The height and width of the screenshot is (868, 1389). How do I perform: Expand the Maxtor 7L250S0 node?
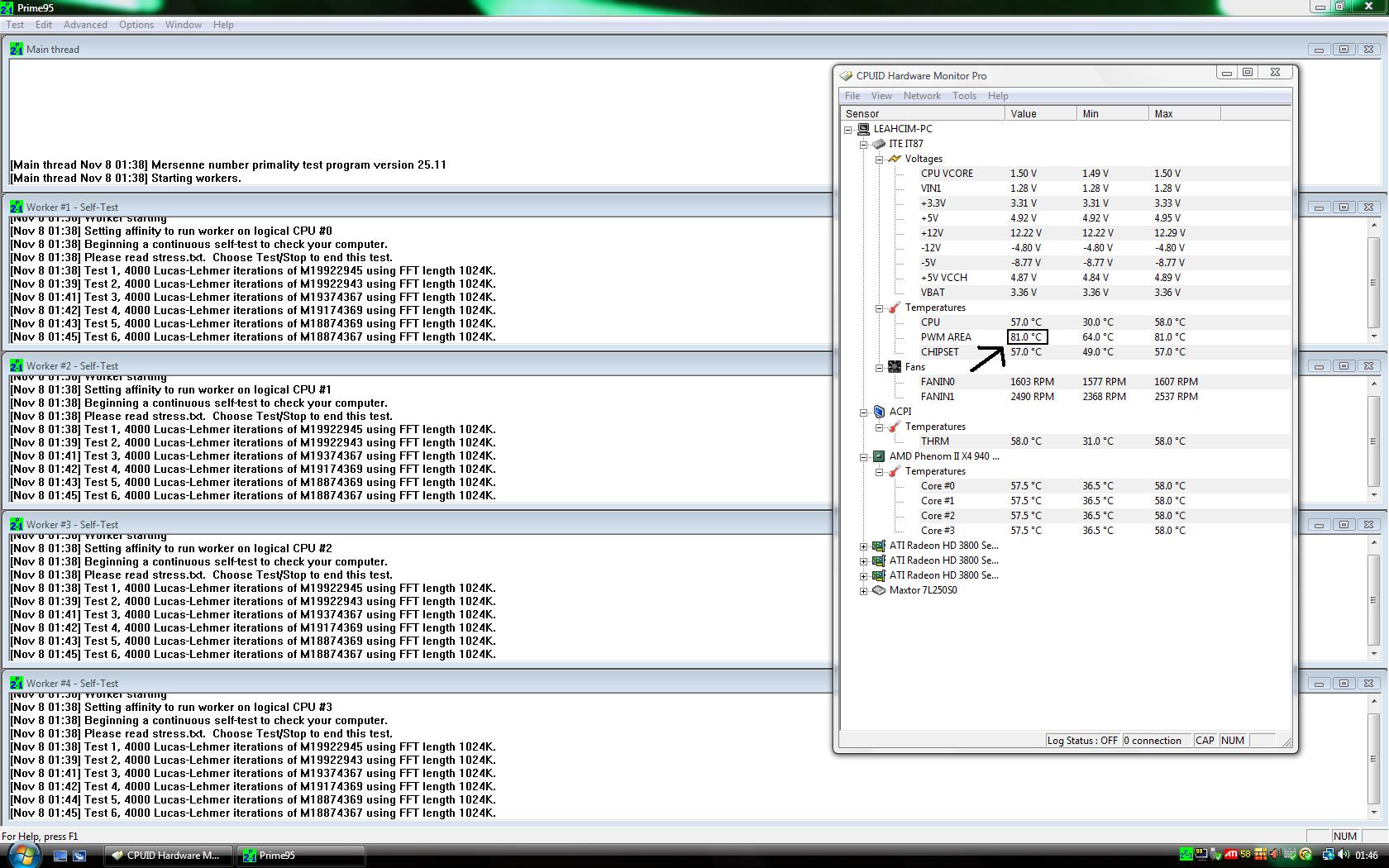(864, 590)
